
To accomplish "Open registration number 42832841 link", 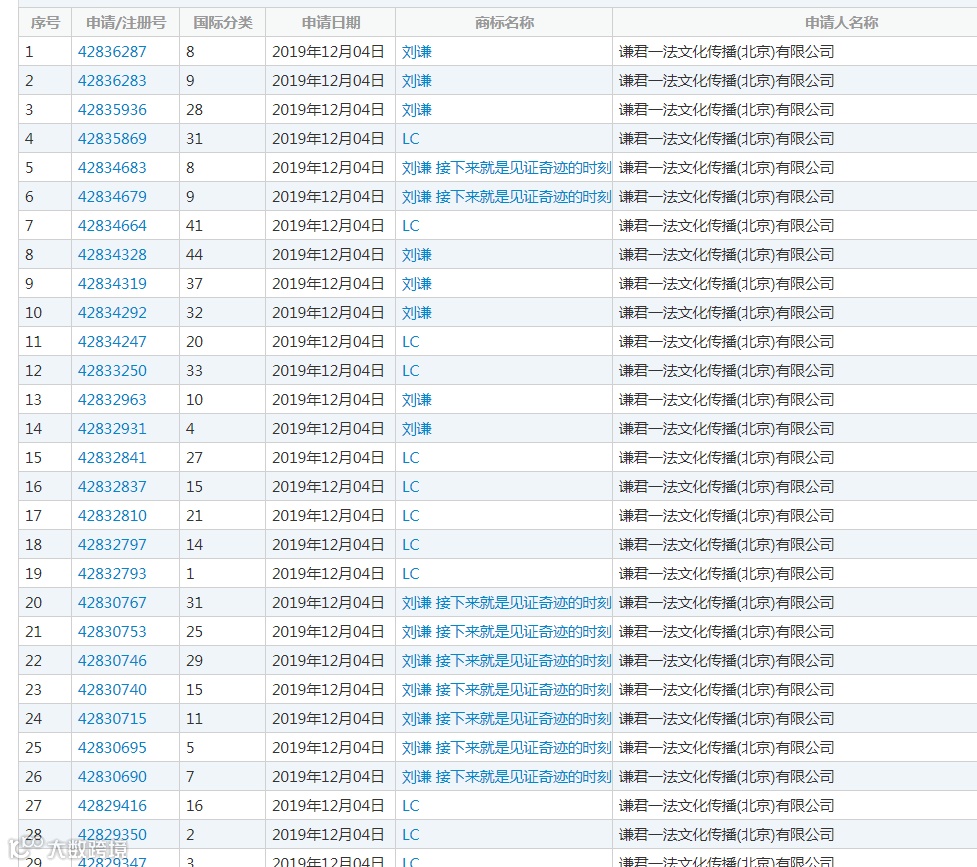I will [x=112, y=457].
